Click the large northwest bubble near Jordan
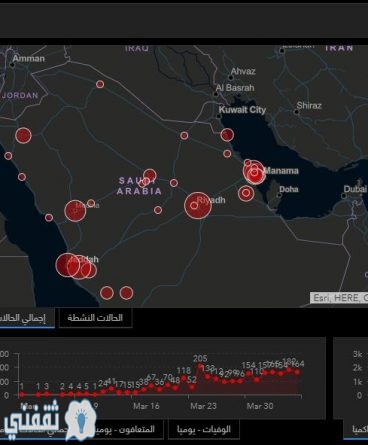The width and height of the screenshot is (368, 445). tap(23, 136)
